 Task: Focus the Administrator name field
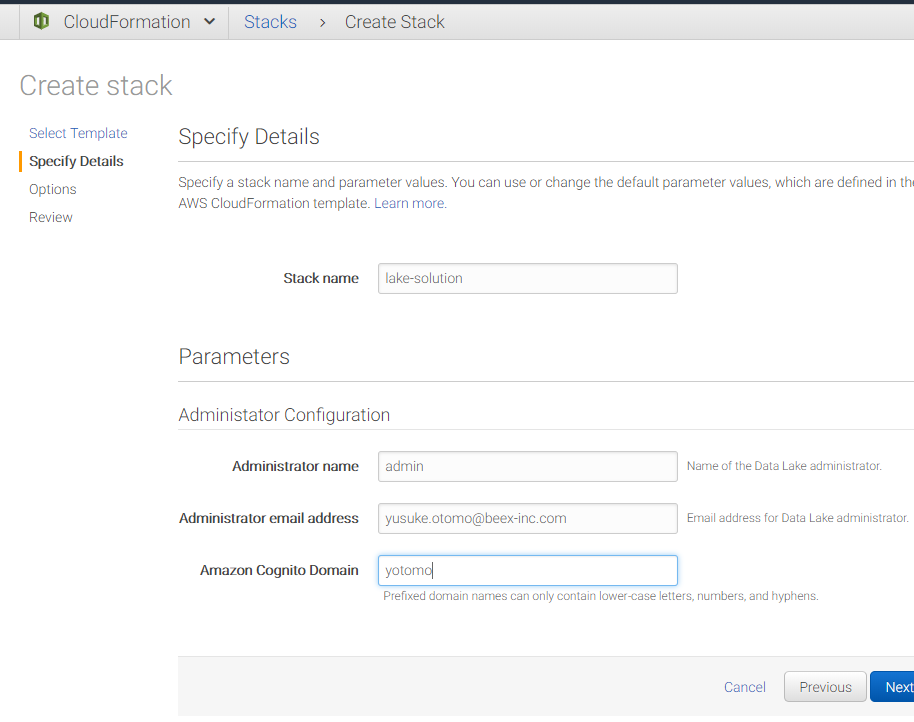(x=528, y=466)
